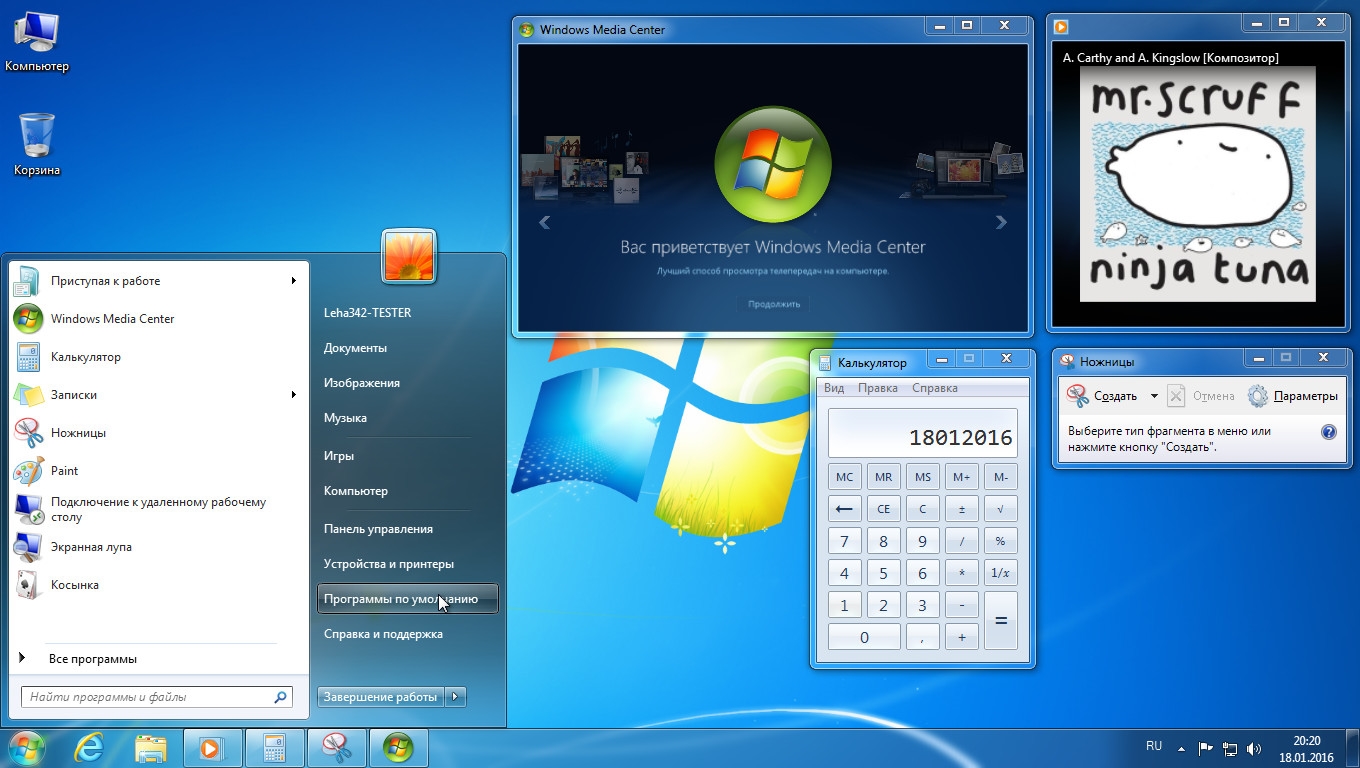
Task: Show hidden tray icons arrow
Action: point(1181,748)
